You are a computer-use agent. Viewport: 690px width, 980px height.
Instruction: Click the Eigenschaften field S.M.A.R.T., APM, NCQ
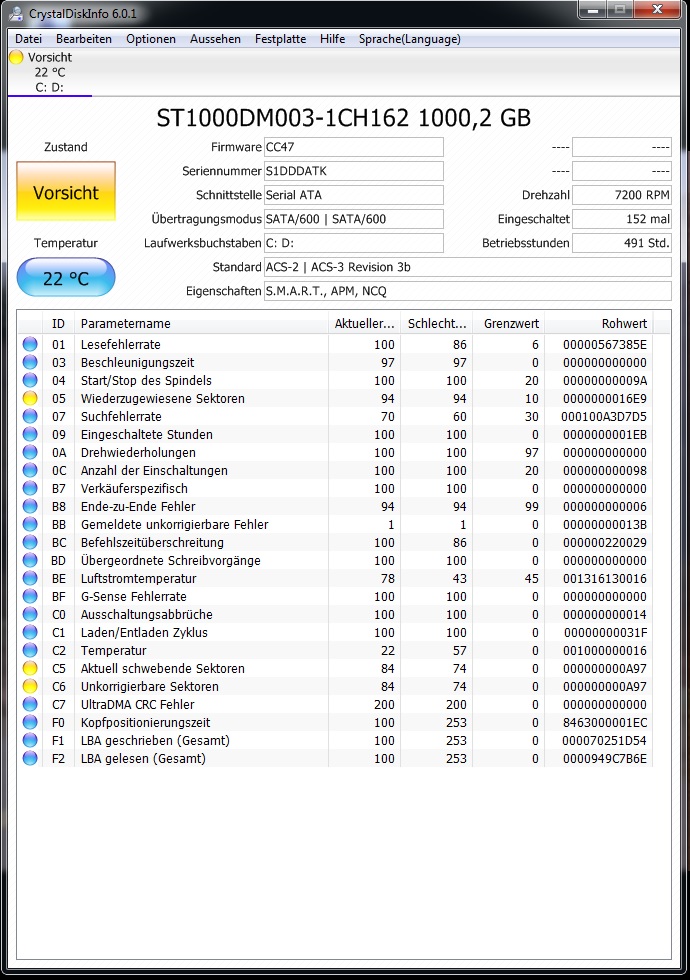tap(468, 291)
